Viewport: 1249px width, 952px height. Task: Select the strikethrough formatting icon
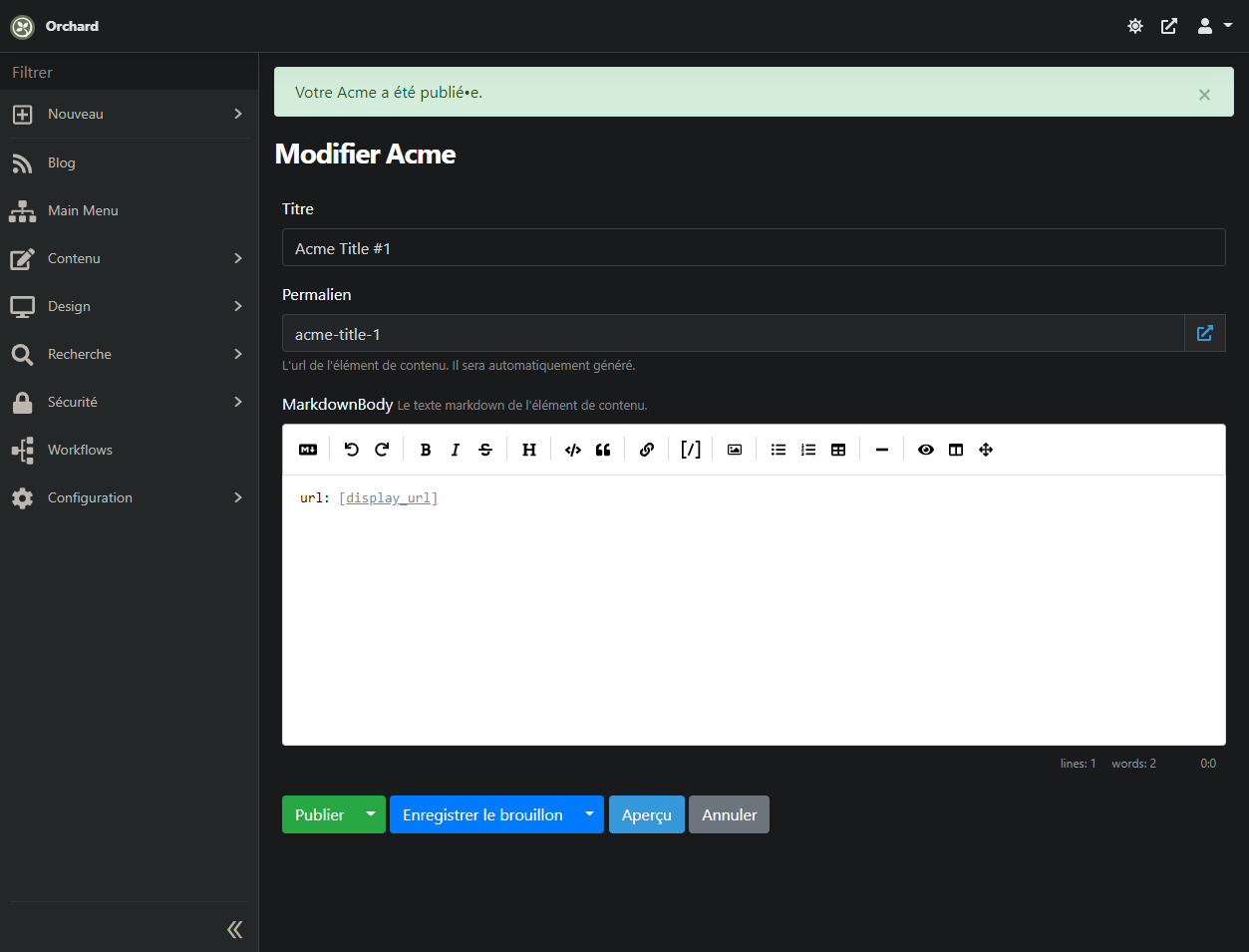click(485, 450)
